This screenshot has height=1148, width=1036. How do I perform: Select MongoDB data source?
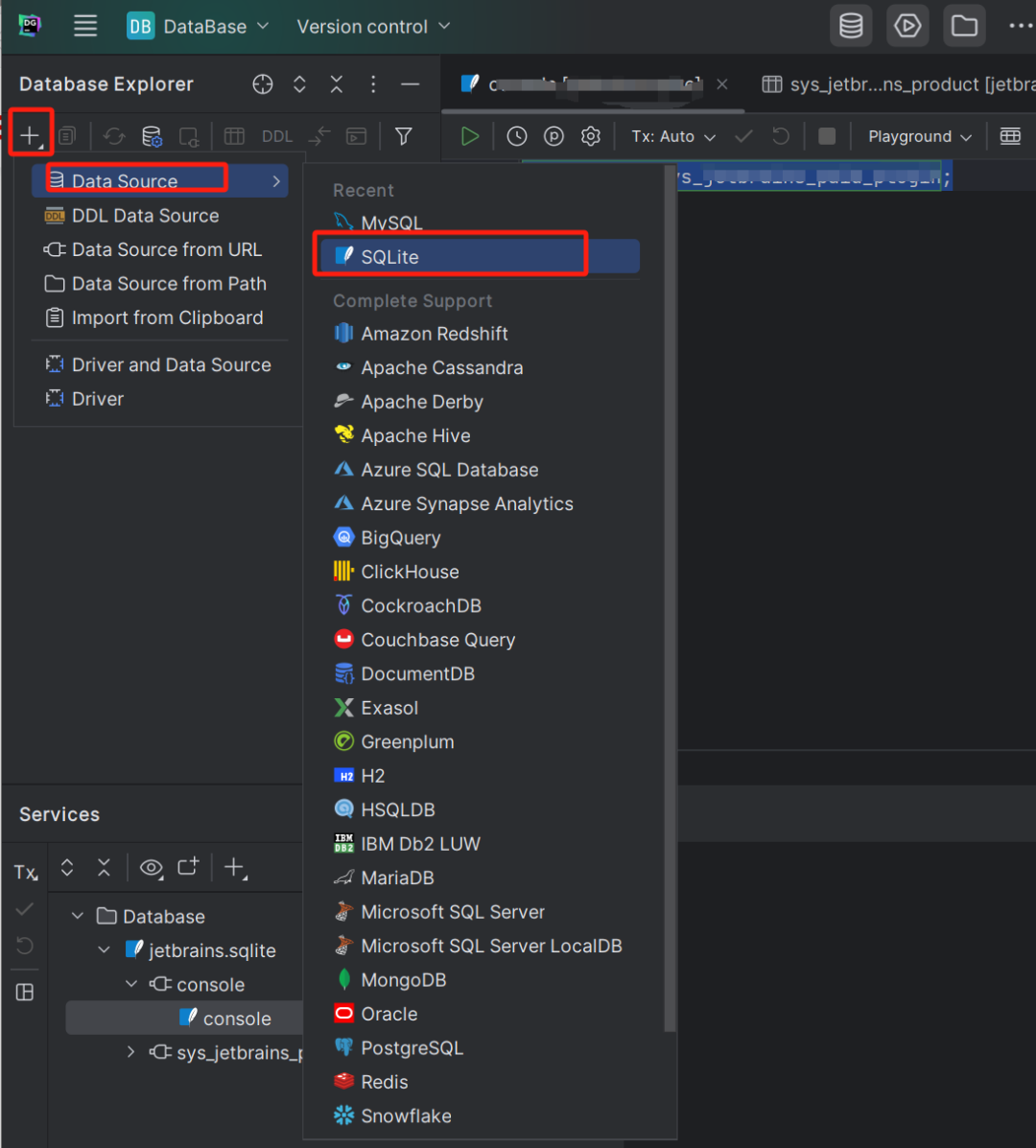480,979
